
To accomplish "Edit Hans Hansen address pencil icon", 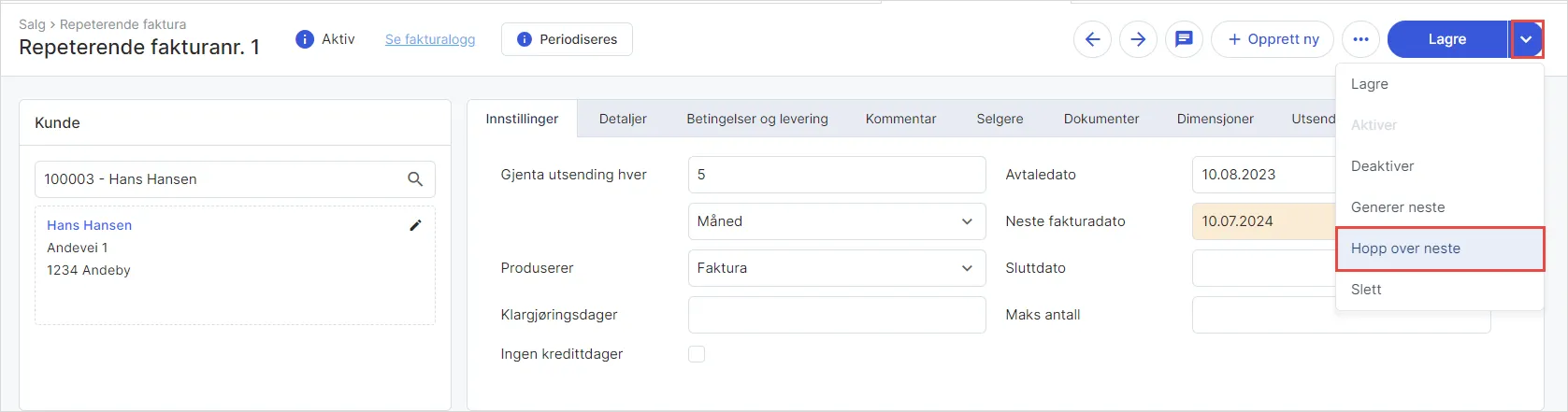I will pyautogui.click(x=415, y=225).
